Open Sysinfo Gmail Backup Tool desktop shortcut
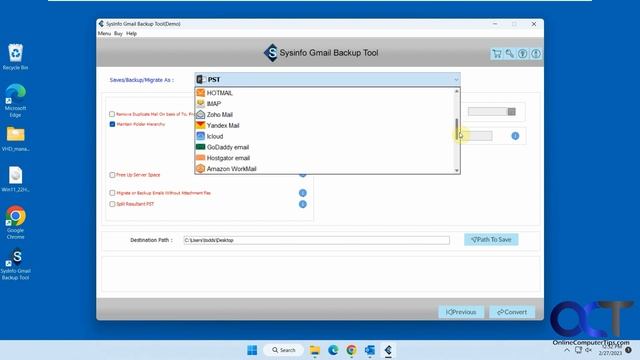Screen dimensions: 640x360 pos(16,264)
